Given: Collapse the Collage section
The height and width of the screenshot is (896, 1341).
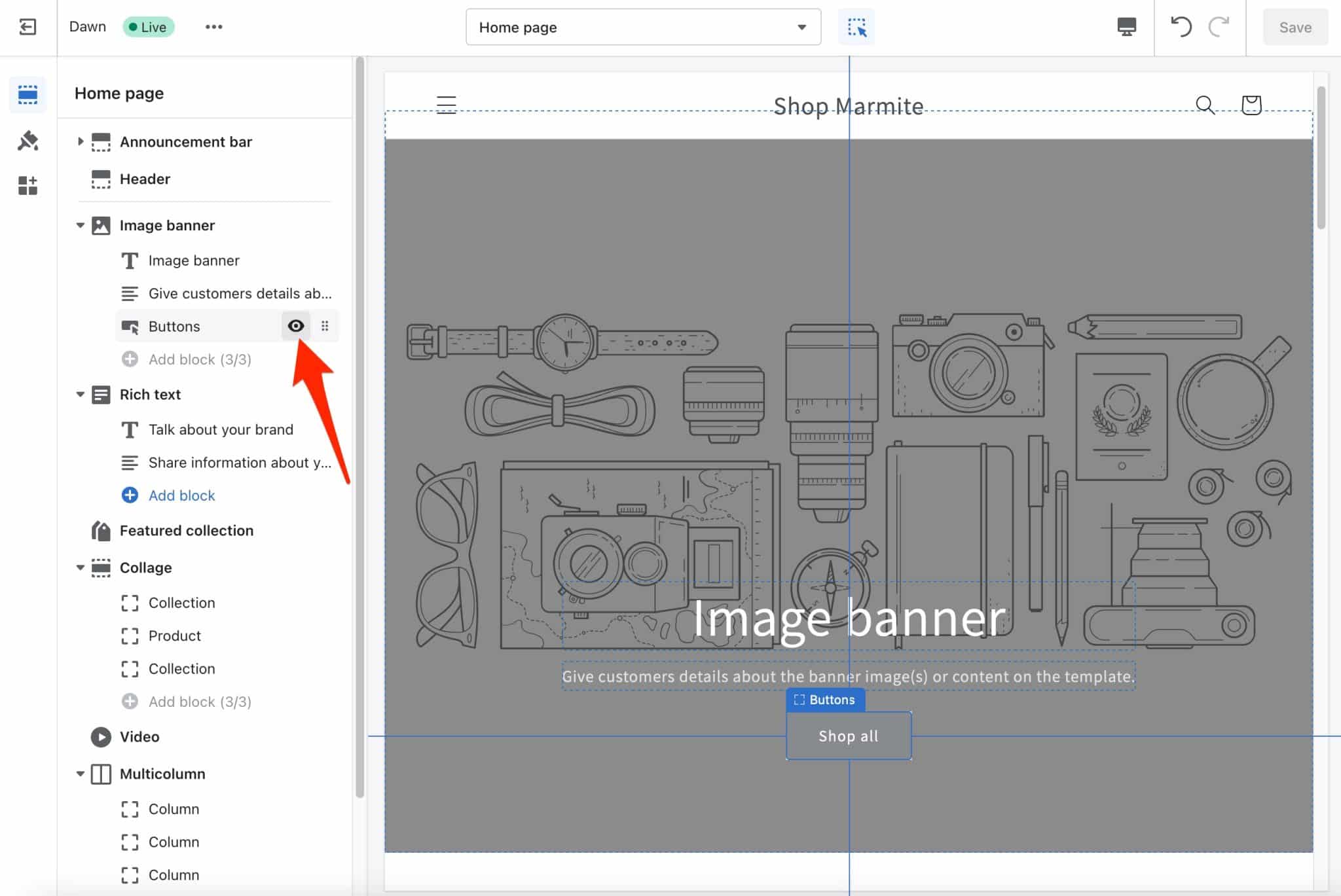Looking at the screenshot, I should click(78, 567).
